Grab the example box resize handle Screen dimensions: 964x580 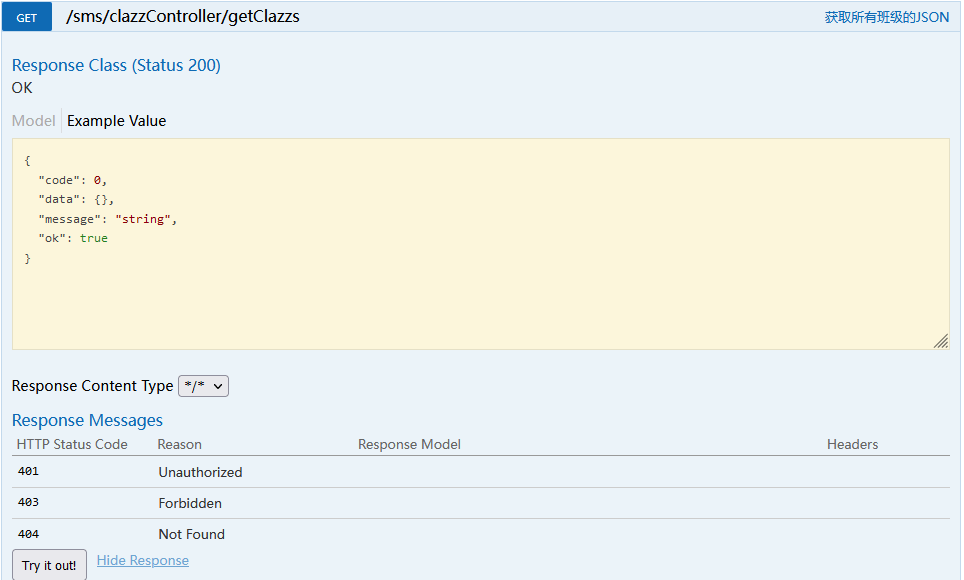click(x=941, y=341)
